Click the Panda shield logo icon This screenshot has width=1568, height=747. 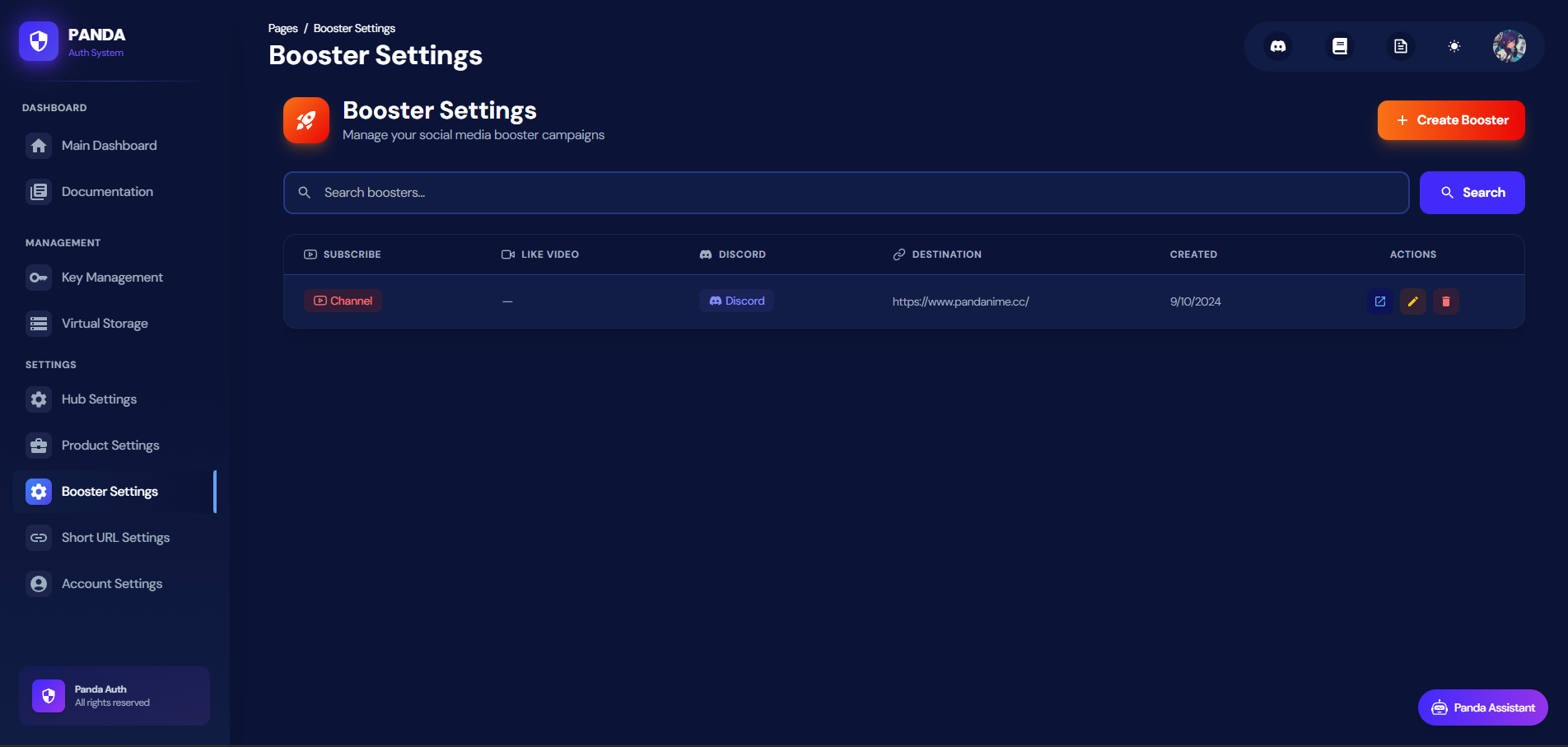[38, 41]
